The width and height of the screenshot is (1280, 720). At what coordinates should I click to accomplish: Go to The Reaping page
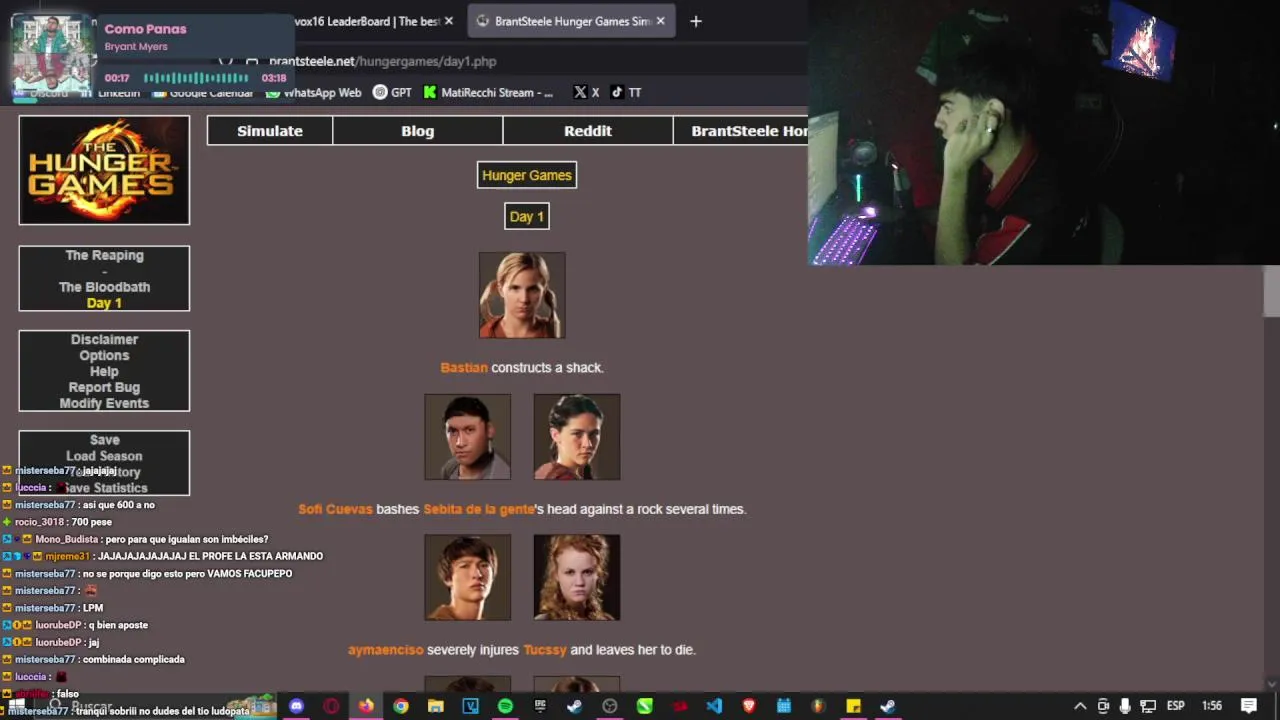point(105,255)
